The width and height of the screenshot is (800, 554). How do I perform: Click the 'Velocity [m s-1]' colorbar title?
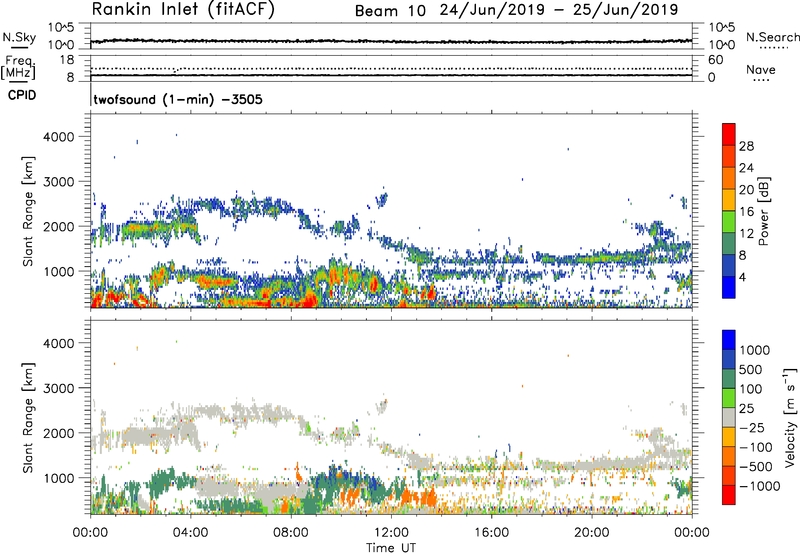point(790,417)
